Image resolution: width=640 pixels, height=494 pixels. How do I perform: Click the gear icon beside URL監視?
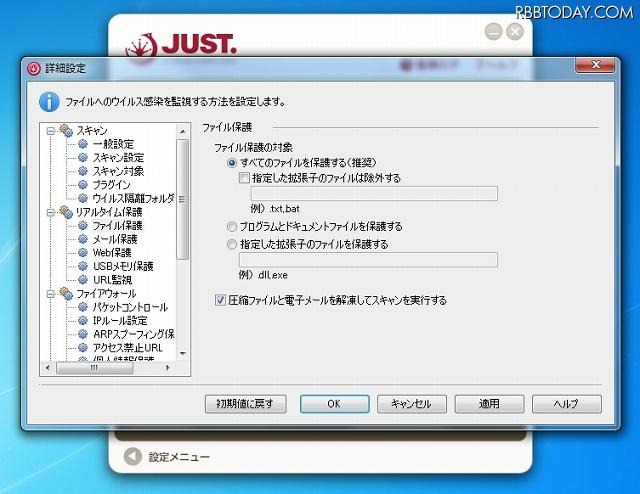(x=82, y=280)
